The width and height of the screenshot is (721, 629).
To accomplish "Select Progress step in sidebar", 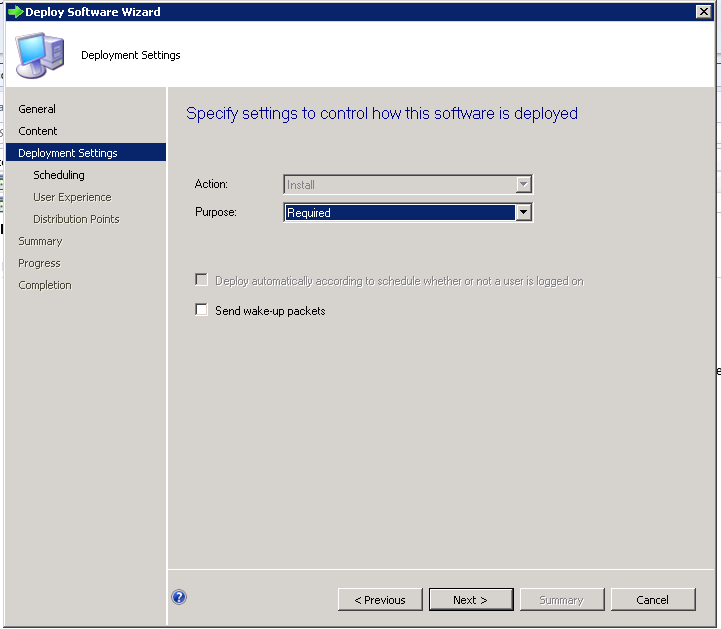I will tap(39, 263).
